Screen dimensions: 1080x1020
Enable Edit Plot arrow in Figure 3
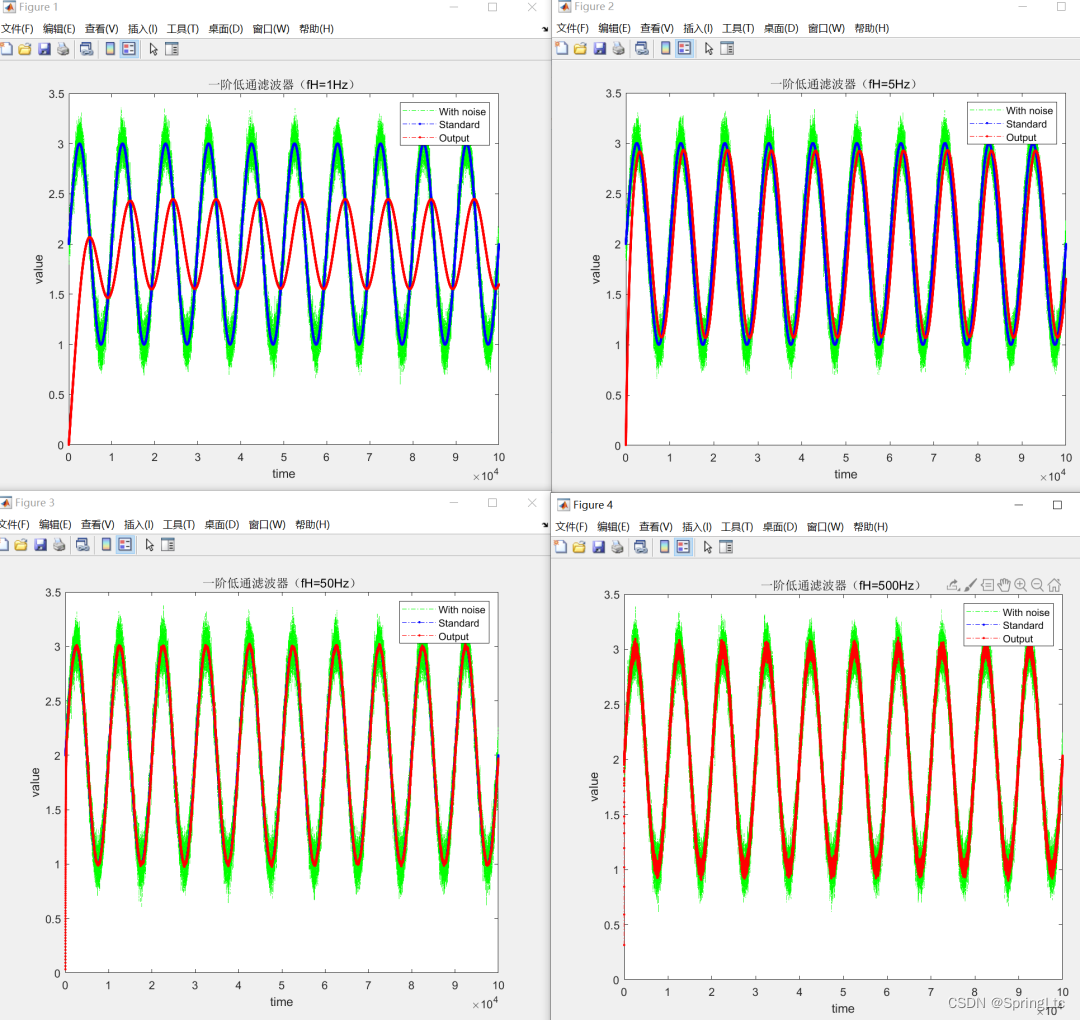pyautogui.click(x=149, y=545)
